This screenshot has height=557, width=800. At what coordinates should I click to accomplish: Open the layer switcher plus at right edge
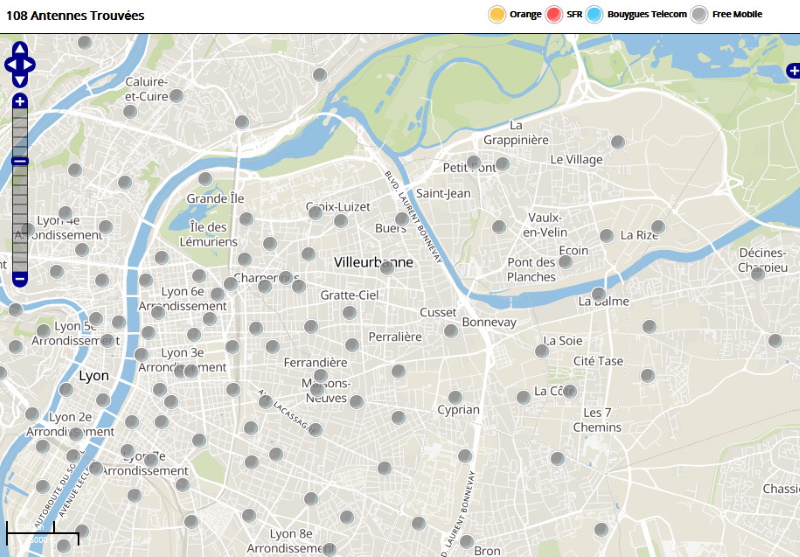click(x=793, y=71)
